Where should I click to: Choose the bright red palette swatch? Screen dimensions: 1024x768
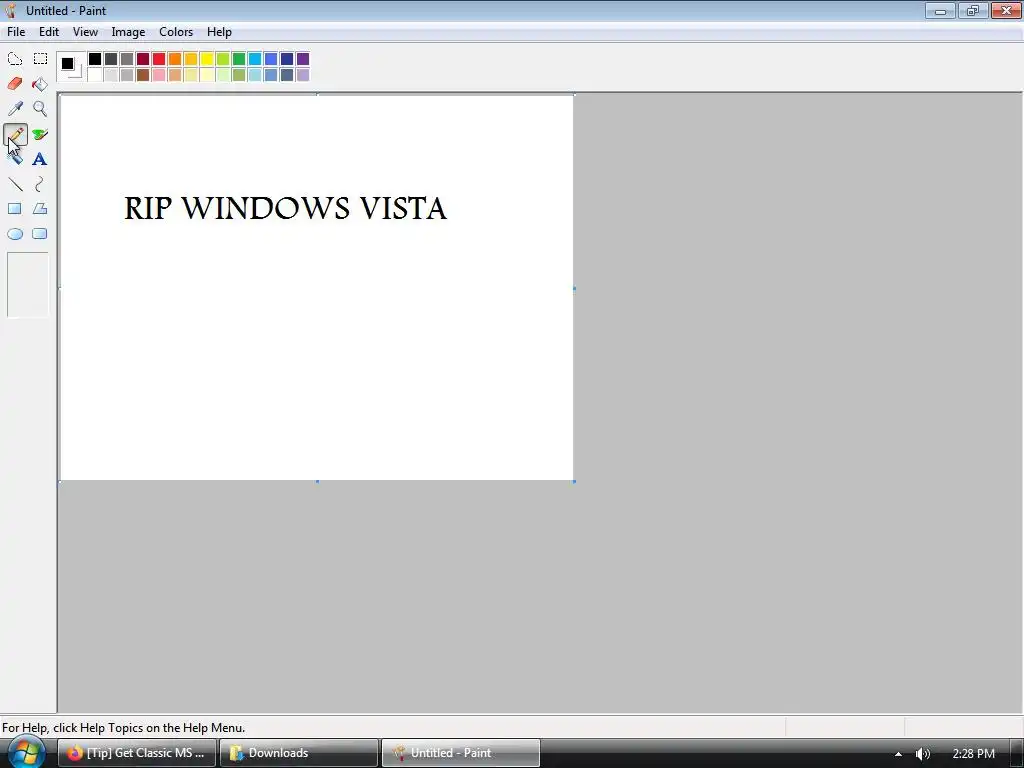159,59
